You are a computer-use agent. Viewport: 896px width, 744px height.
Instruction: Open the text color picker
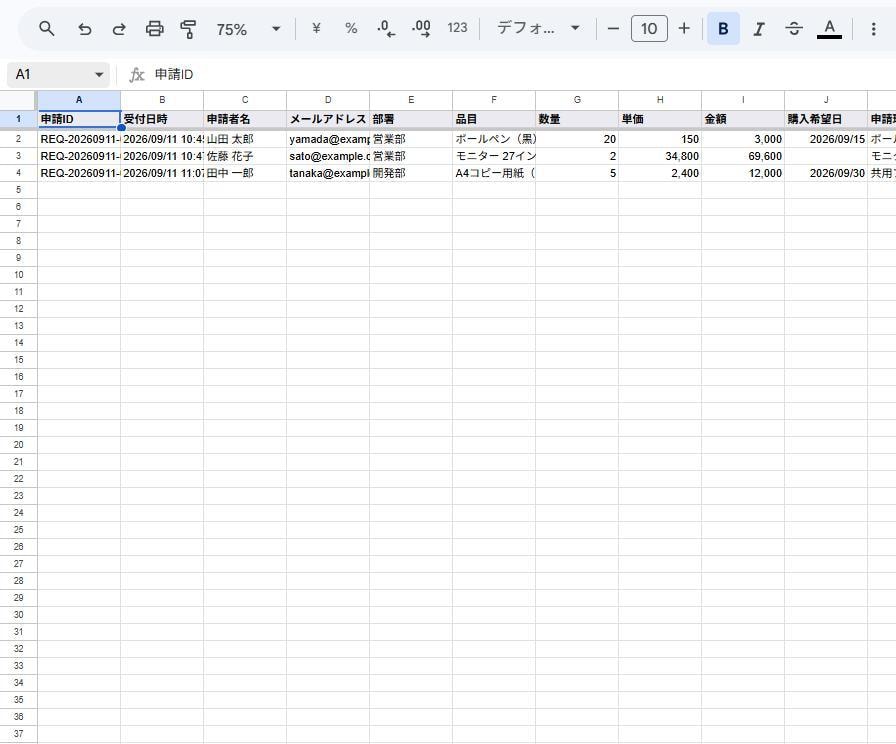[x=829, y=28]
